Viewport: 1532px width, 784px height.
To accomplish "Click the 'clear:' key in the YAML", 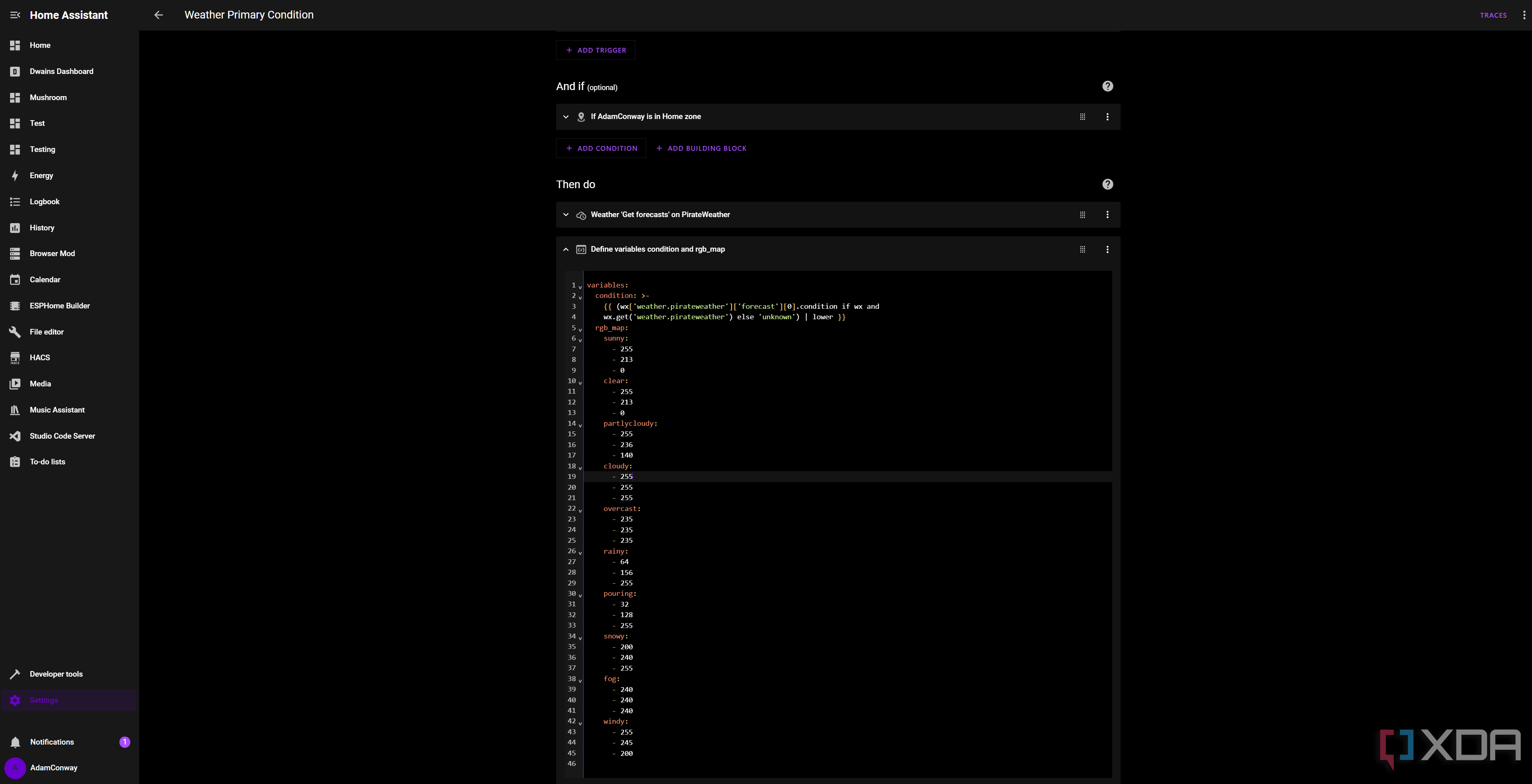I will pos(616,381).
